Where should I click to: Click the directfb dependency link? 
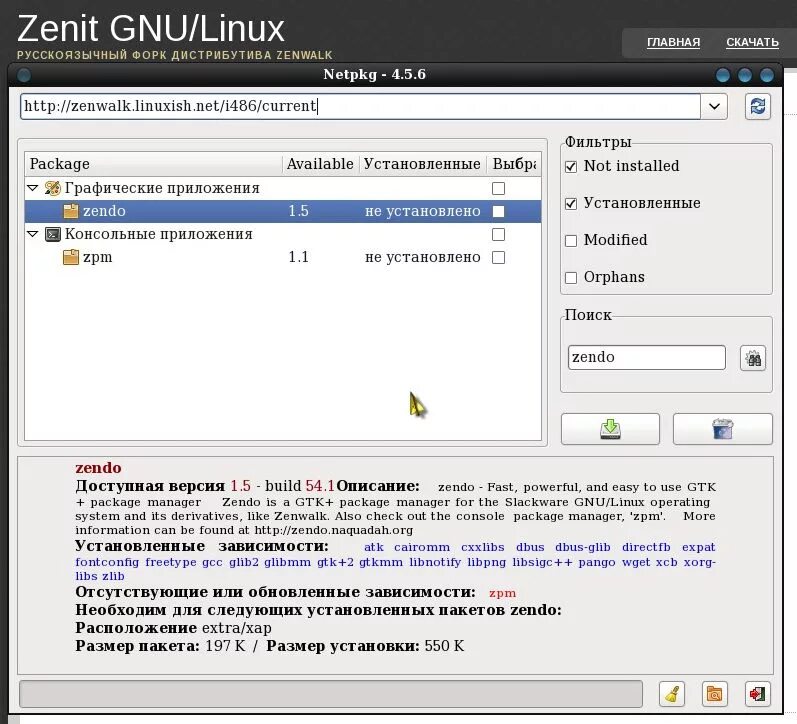pos(646,548)
